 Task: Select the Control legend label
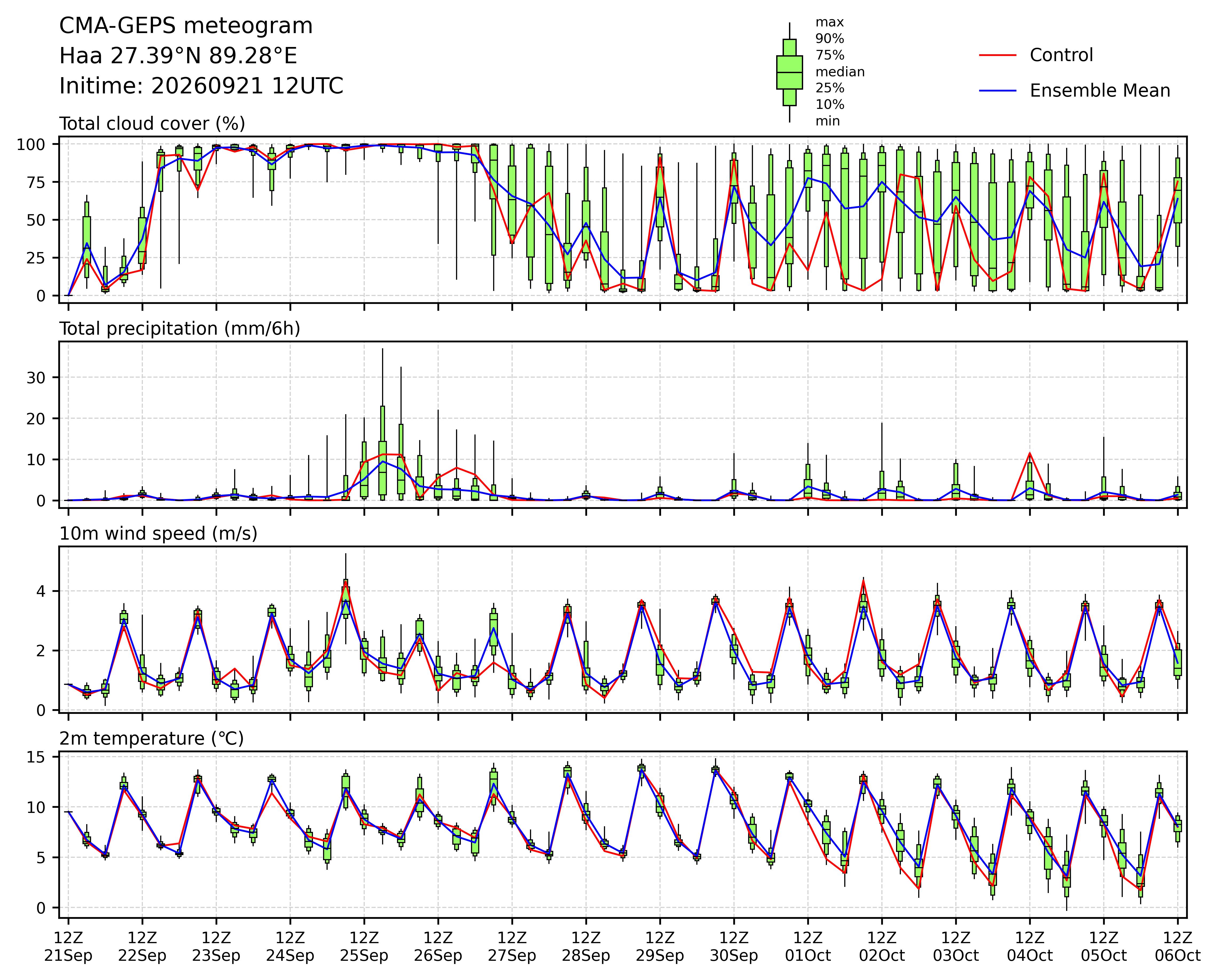1061,55
